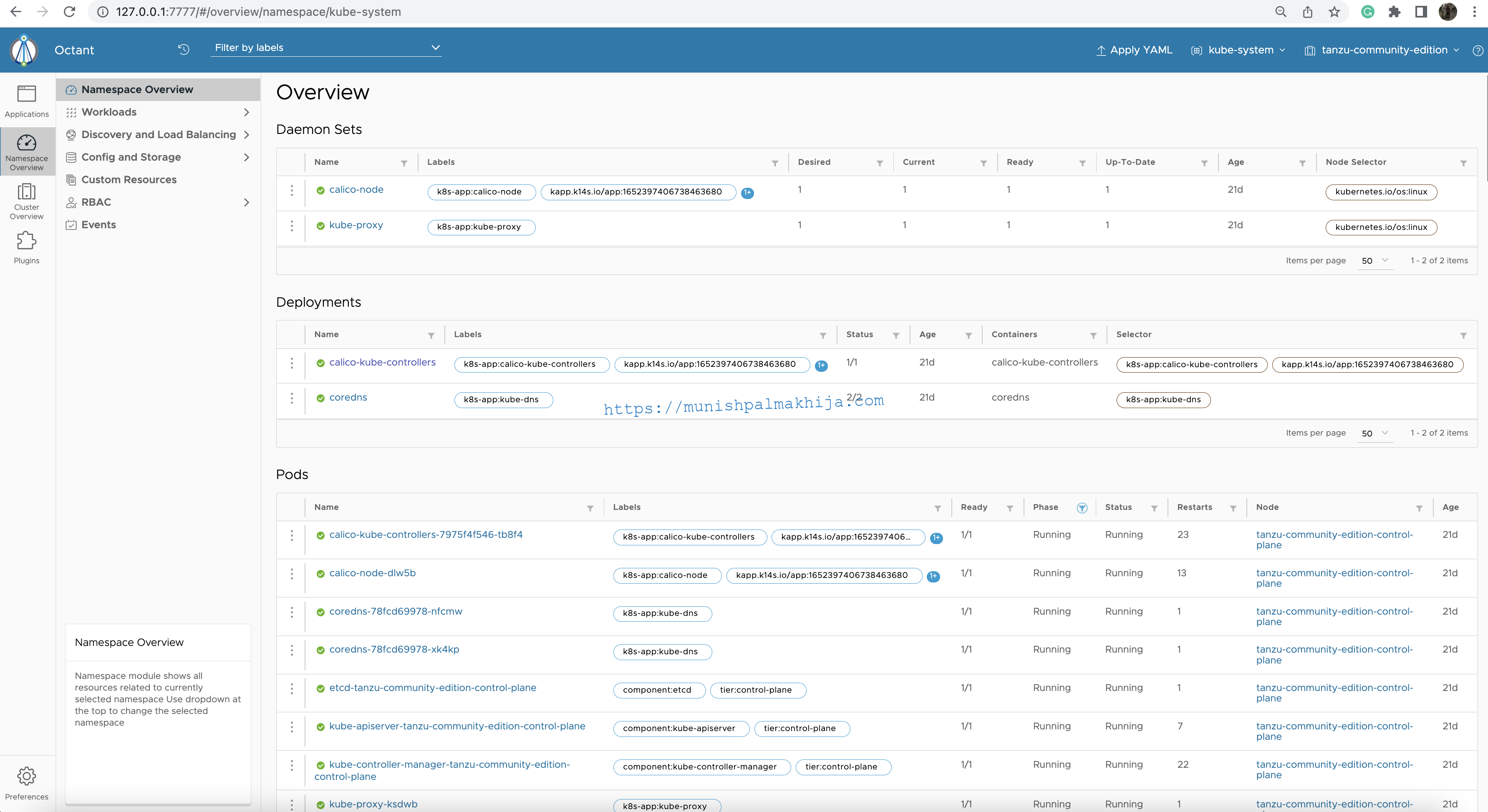Show extra labels for calico-kube-controllers deployment
The height and width of the screenshot is (812, 1488).
pyautogui.click(x=821, y=365)
